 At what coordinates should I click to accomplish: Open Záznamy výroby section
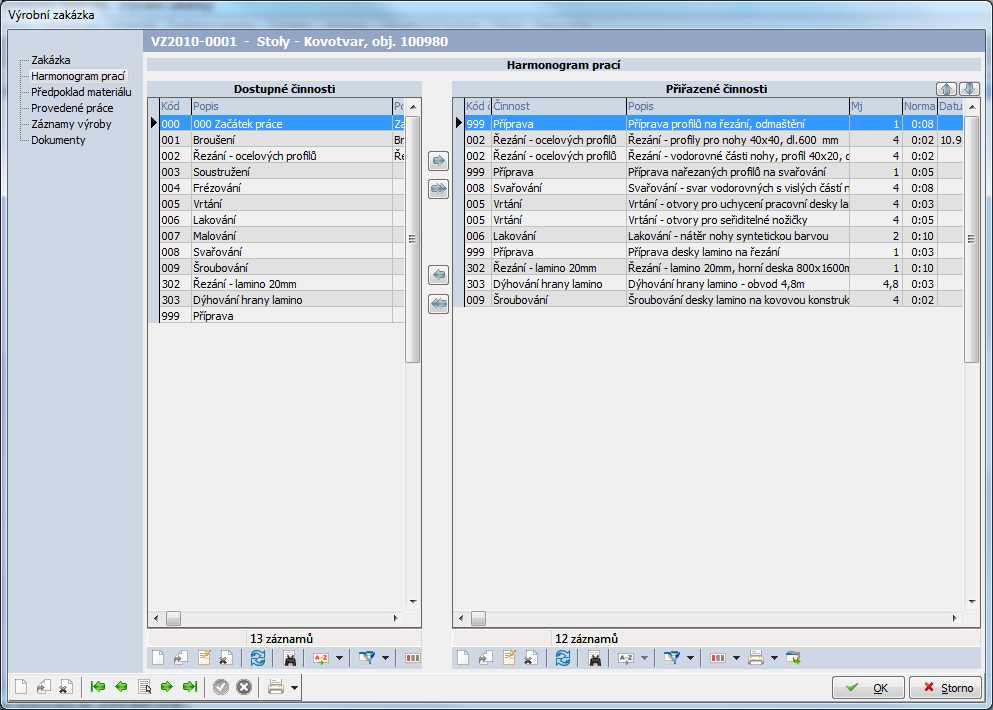tap(71, 124)
